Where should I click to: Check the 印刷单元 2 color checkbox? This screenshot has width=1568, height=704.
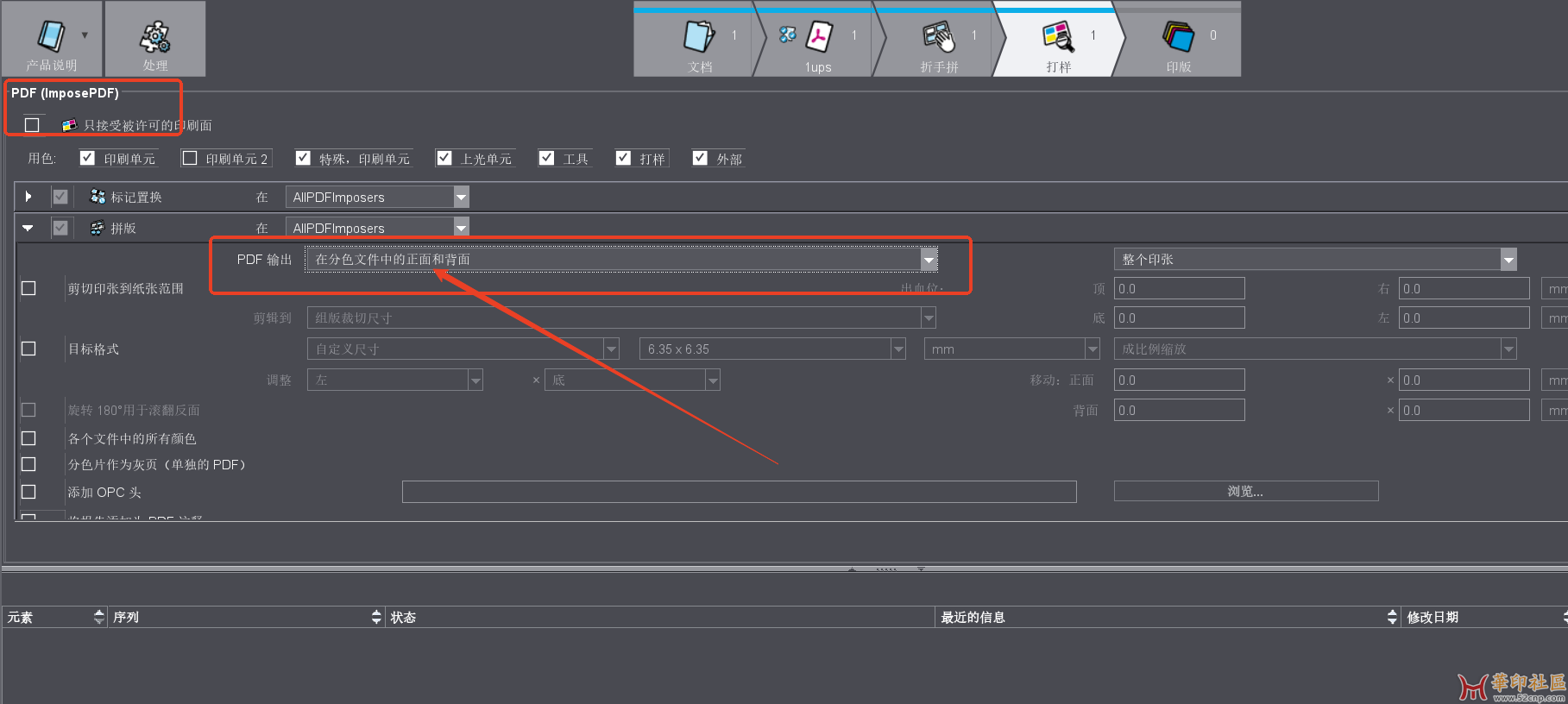190,159
